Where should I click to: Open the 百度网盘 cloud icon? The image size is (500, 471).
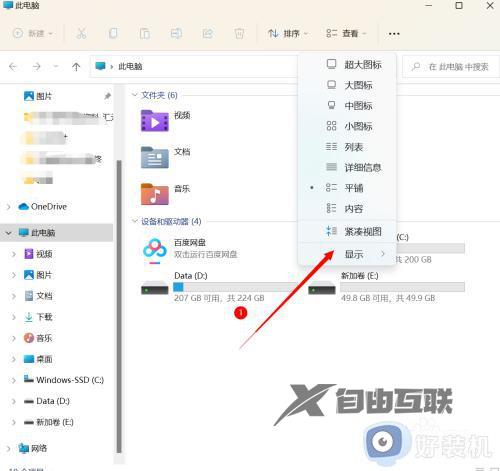155,251
